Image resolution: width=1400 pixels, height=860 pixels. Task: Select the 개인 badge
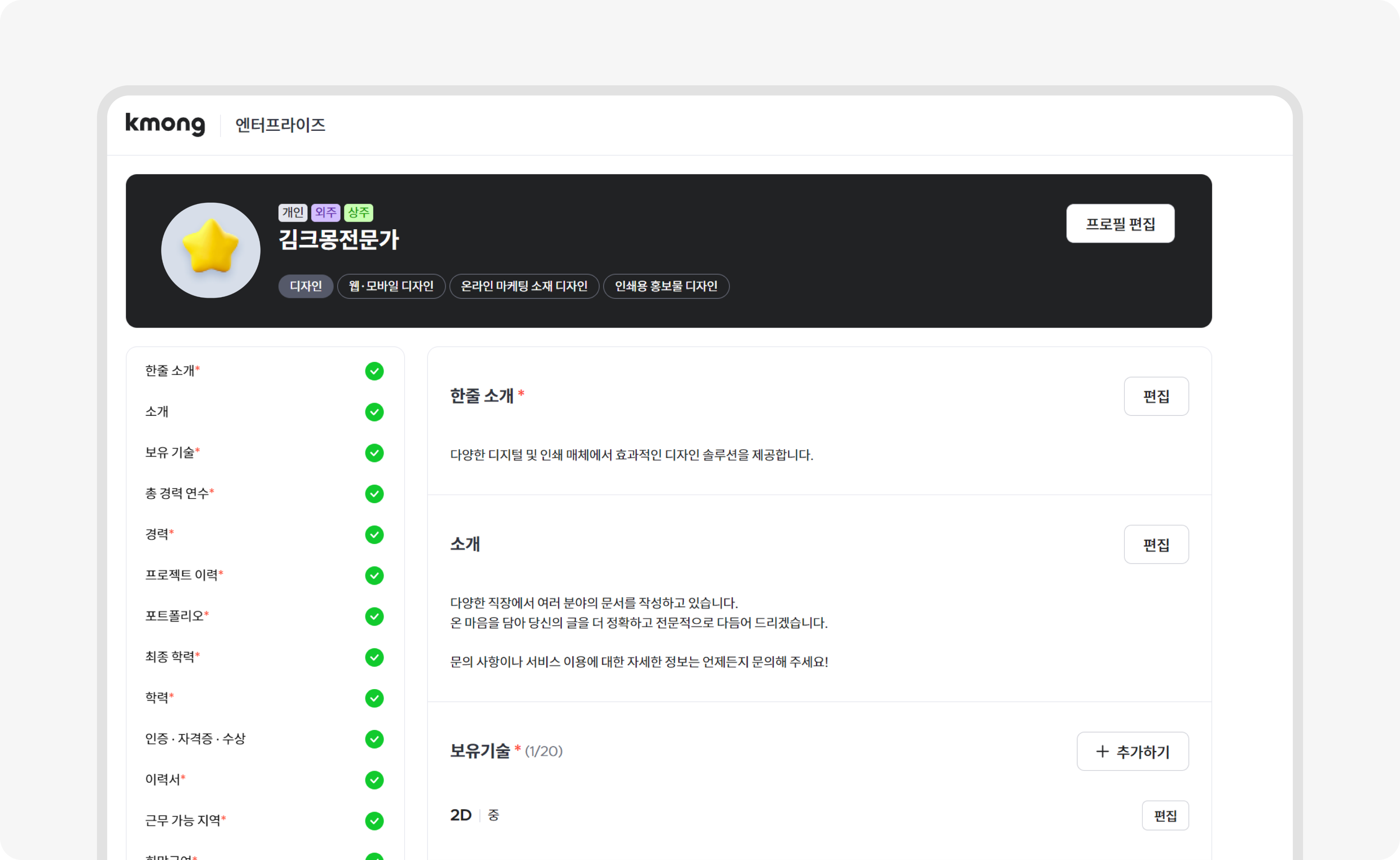[x=292, y=212]
